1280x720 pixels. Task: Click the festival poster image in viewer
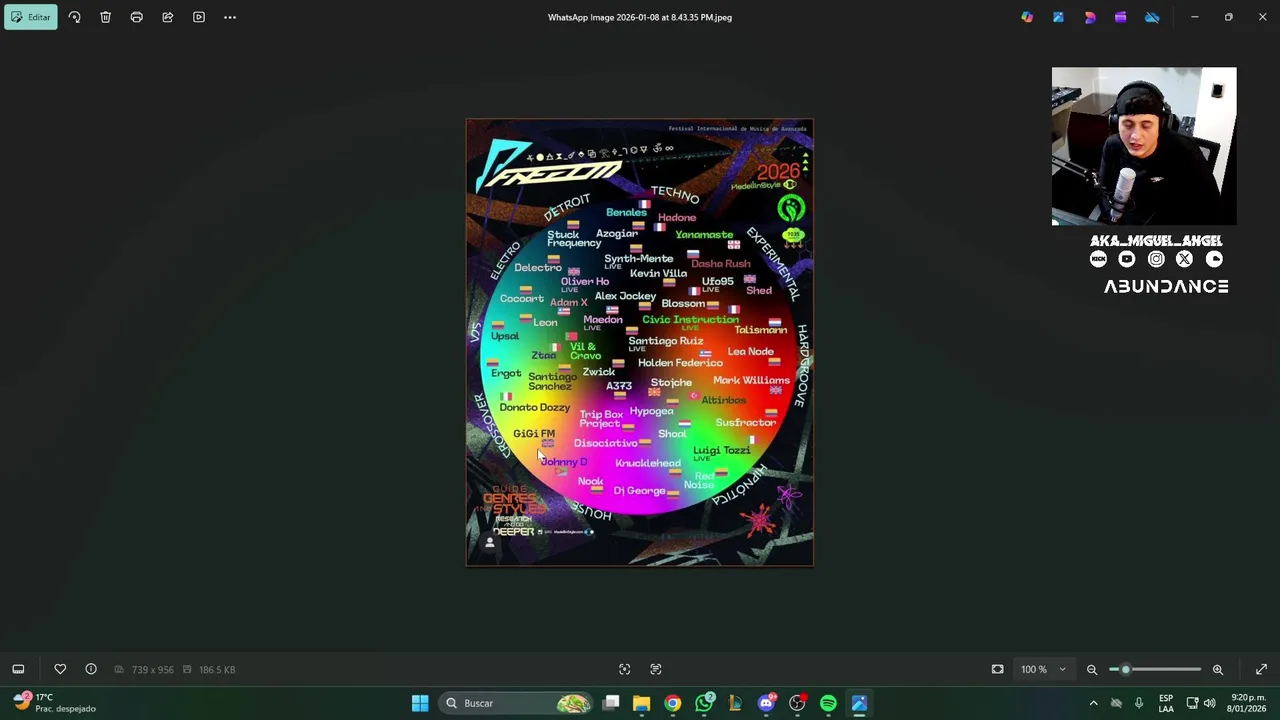coord(640,342)
